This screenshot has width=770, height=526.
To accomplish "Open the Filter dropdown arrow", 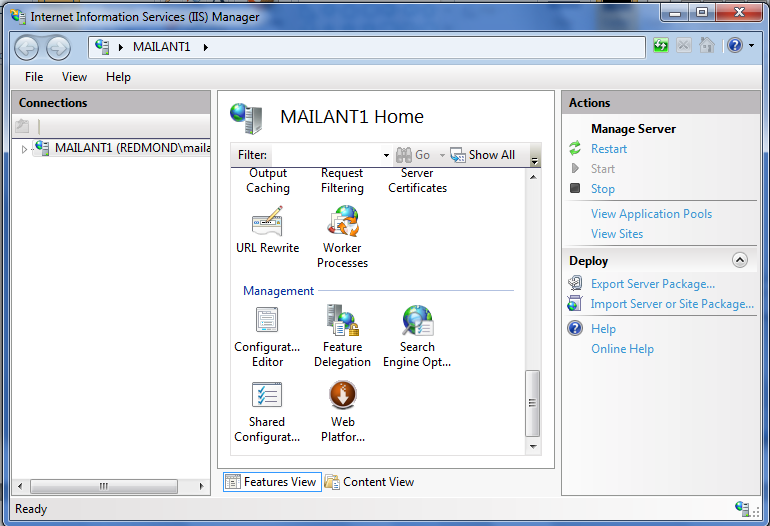I will (386, 155).
